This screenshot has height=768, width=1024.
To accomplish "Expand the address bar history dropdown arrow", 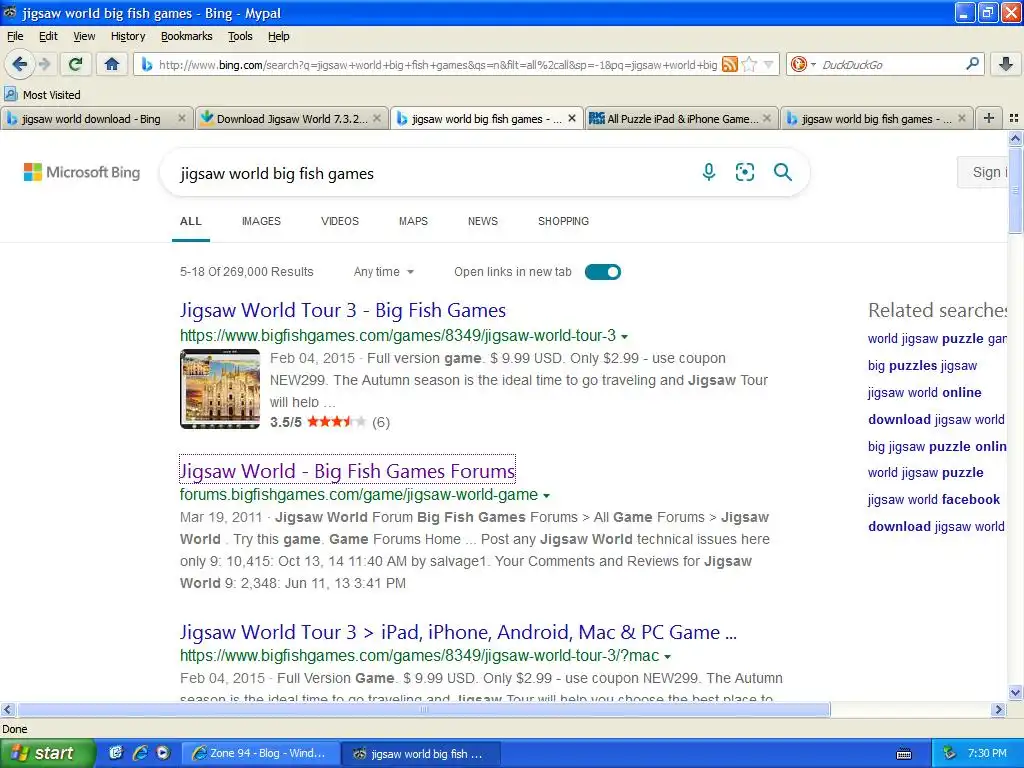I will point(769,64).
